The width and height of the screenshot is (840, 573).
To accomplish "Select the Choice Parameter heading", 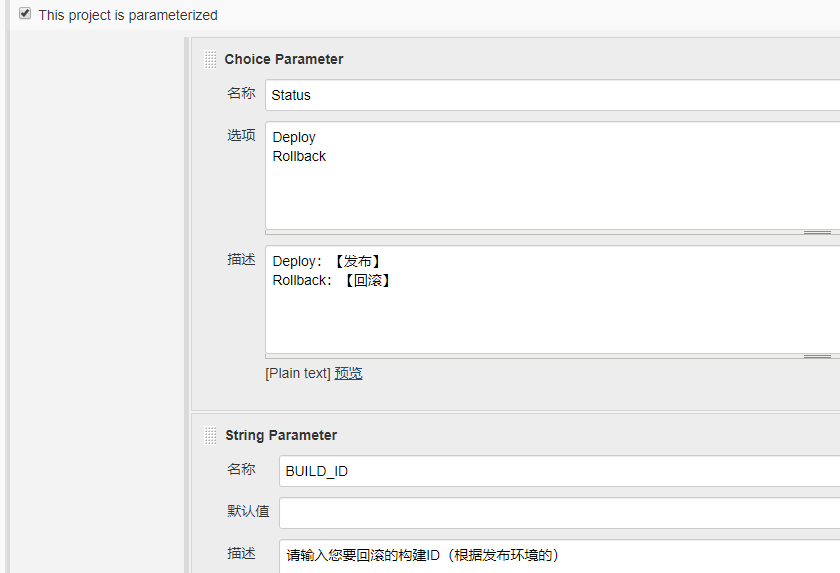I will 284,59.
